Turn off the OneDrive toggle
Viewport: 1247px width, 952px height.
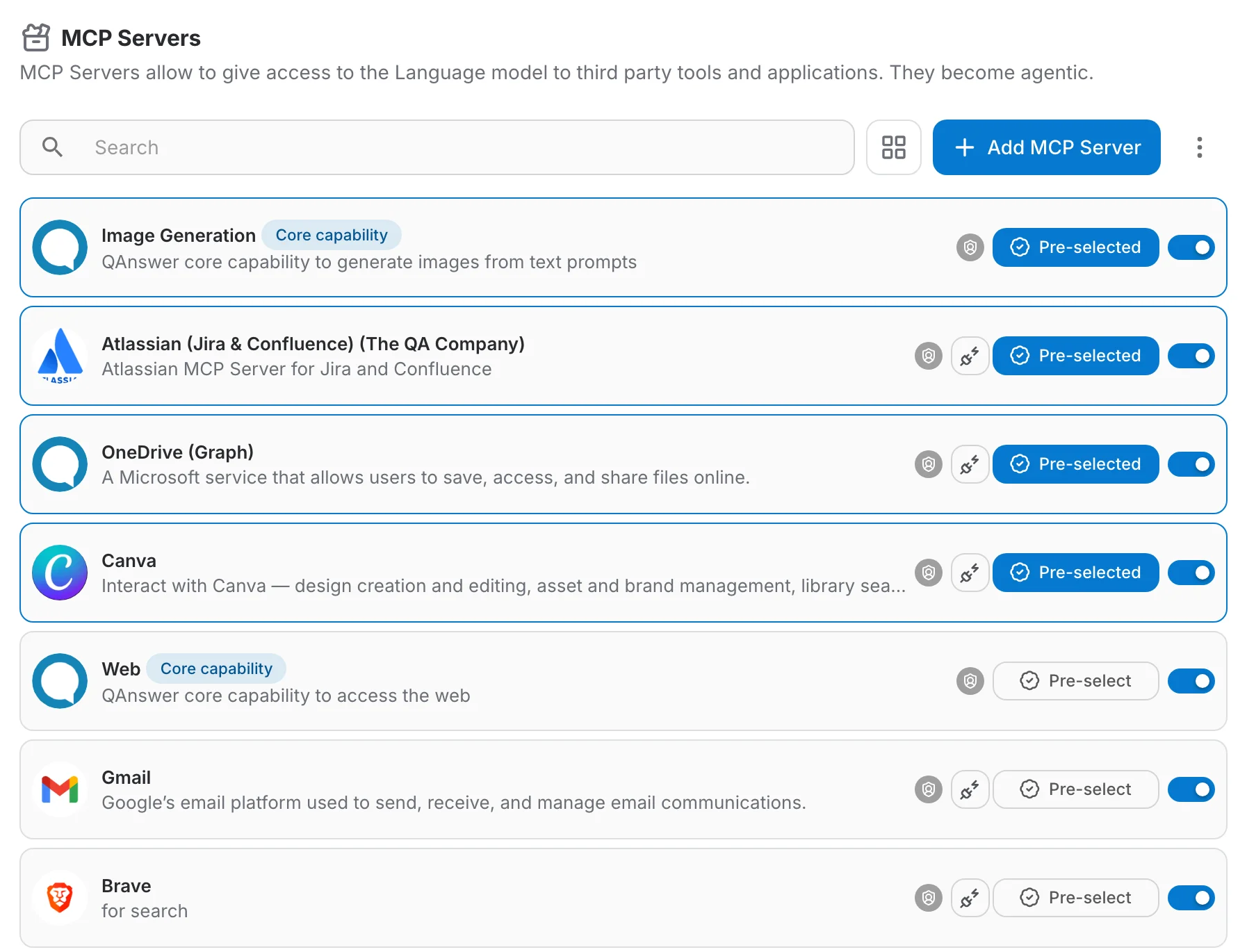[1191, 464]
